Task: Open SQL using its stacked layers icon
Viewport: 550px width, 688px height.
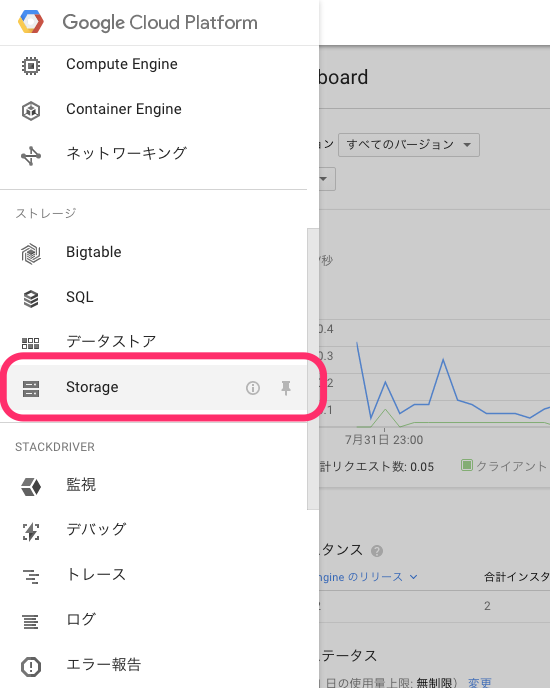Action: (31, 299)
